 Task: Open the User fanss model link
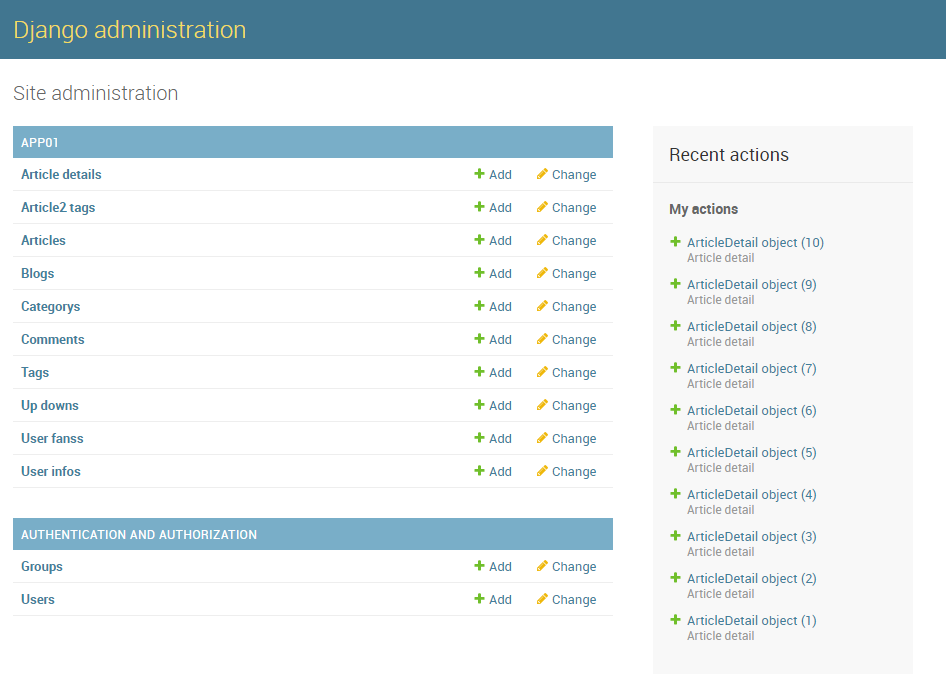click(x=52, y=438)
